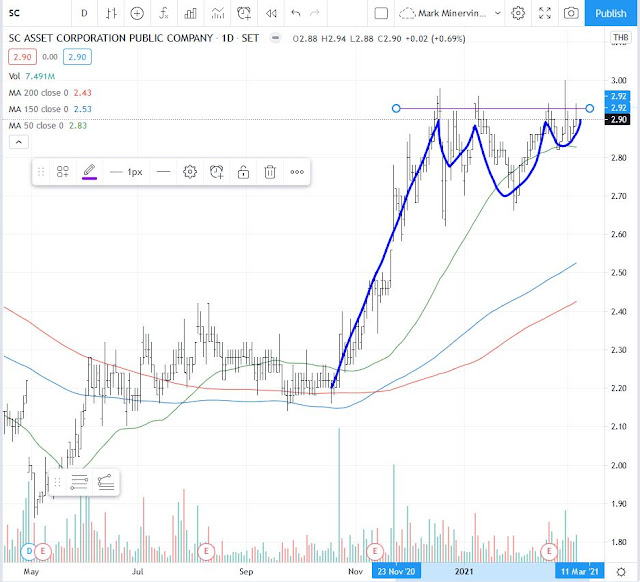Collapse the indicator legend with the caret
640x582 pixels.
coord(19,142)
